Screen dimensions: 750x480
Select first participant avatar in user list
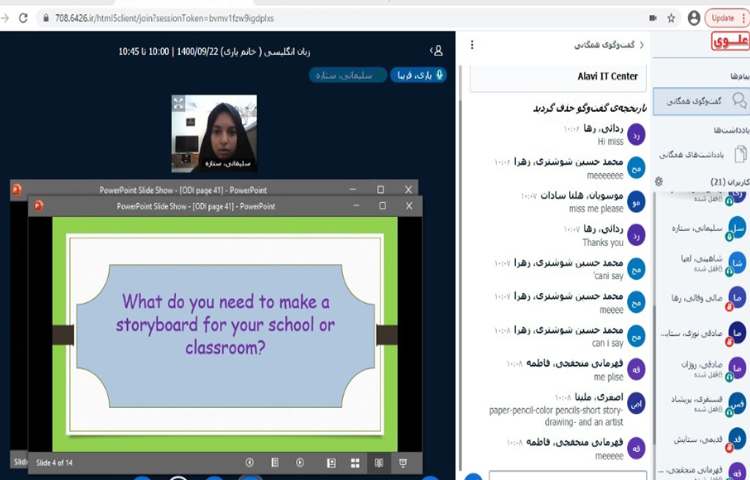click(736, 196)
